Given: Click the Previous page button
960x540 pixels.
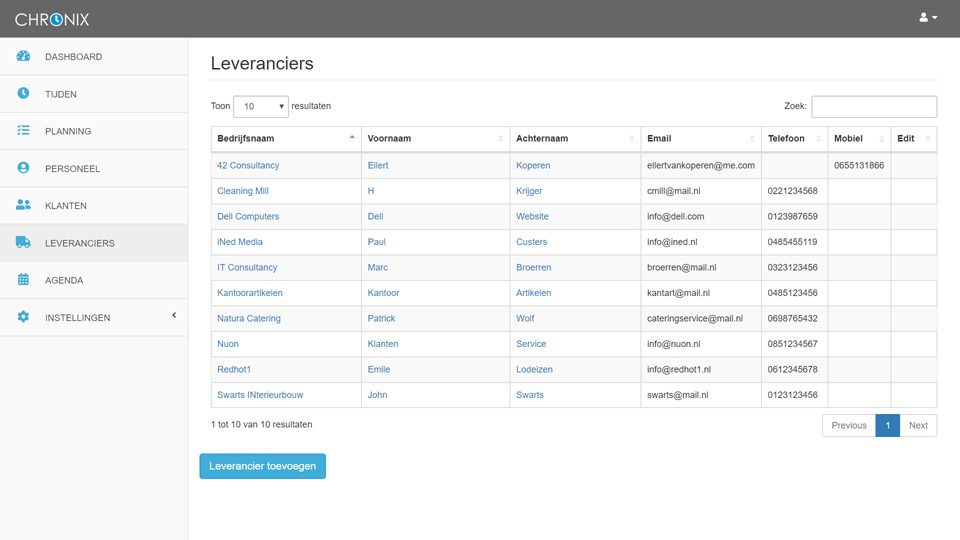Looking at the screenshot, I should point(849,426).
